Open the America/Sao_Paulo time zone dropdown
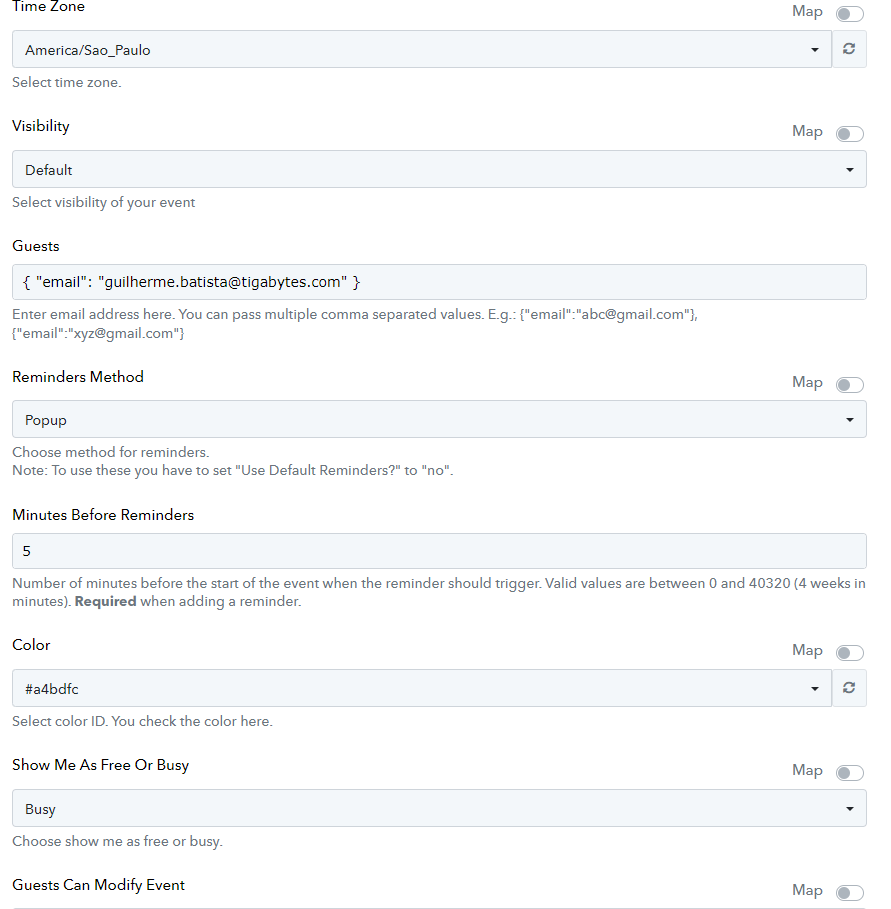The height and width of the screenshot is (909, 891). [422, 49]
